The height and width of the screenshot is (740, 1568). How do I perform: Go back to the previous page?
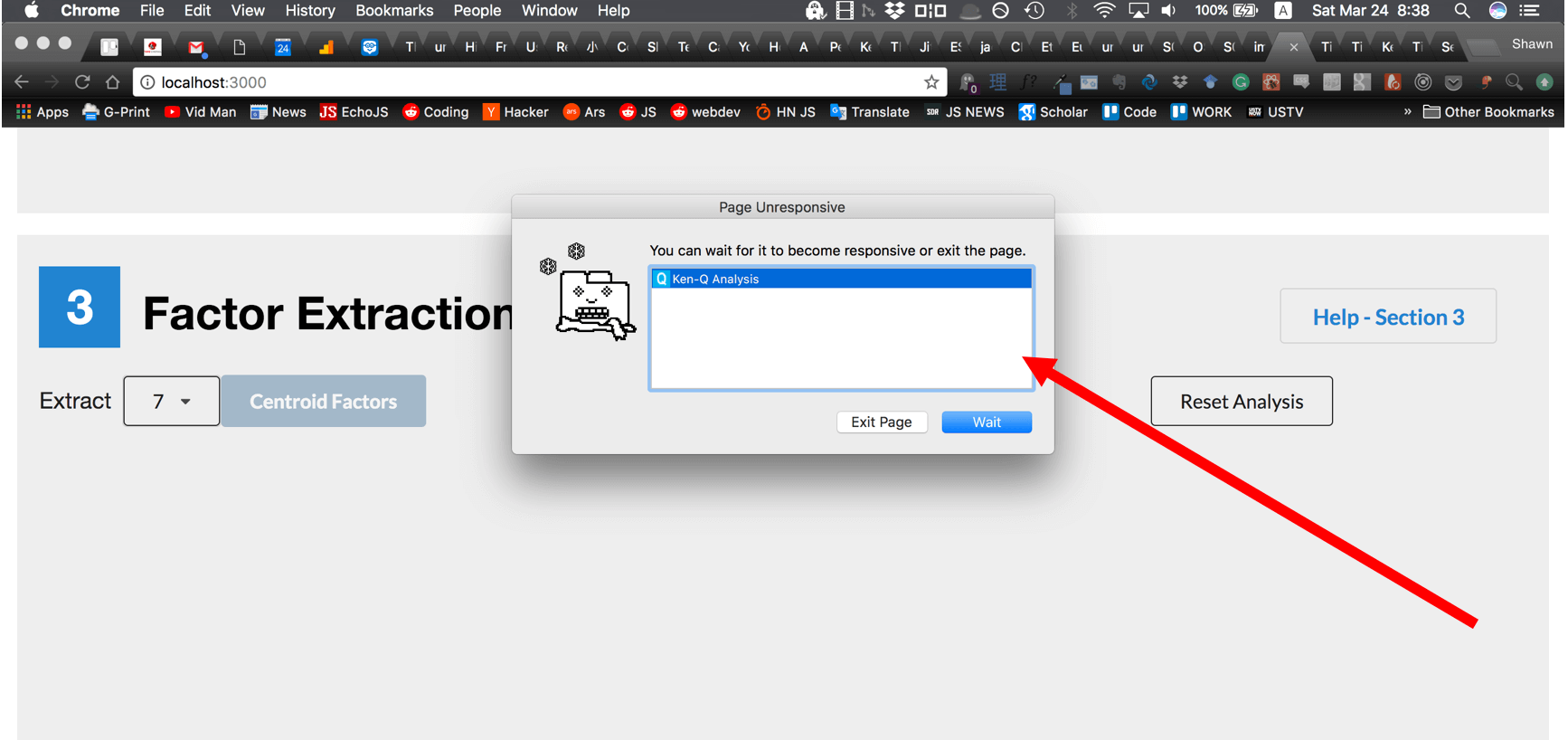click(22, 82)
